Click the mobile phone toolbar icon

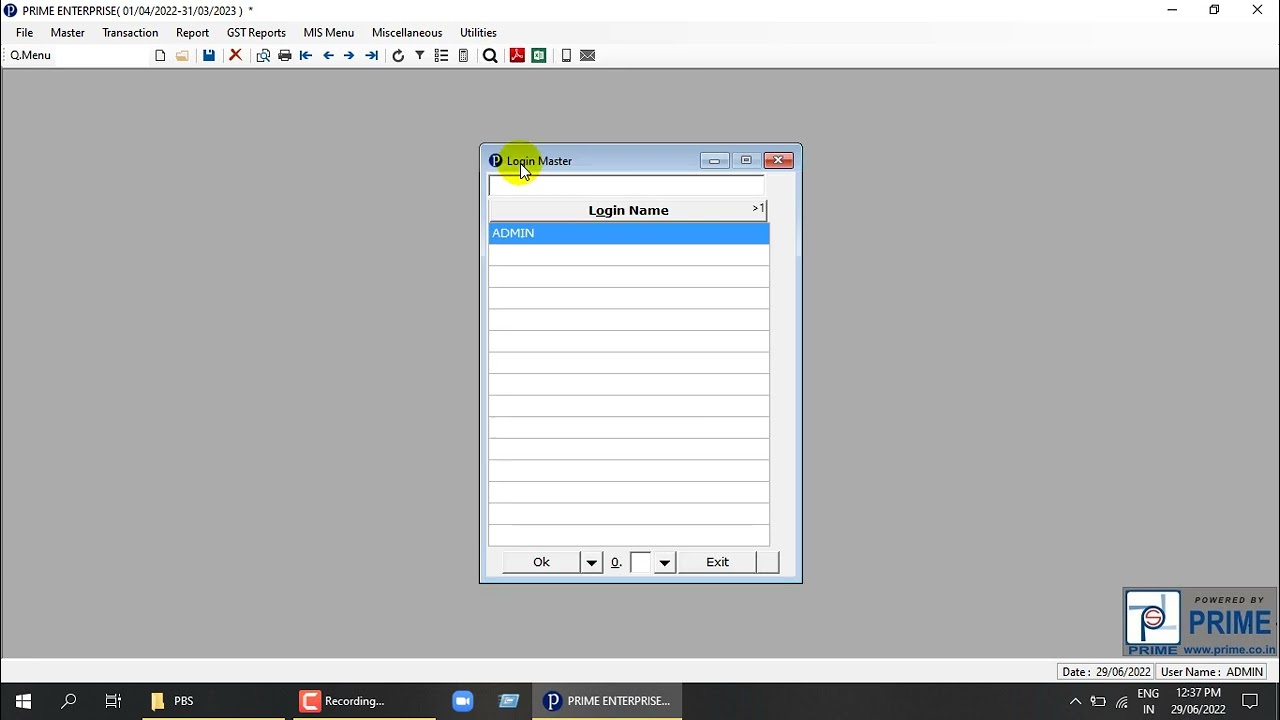(566, 56)
